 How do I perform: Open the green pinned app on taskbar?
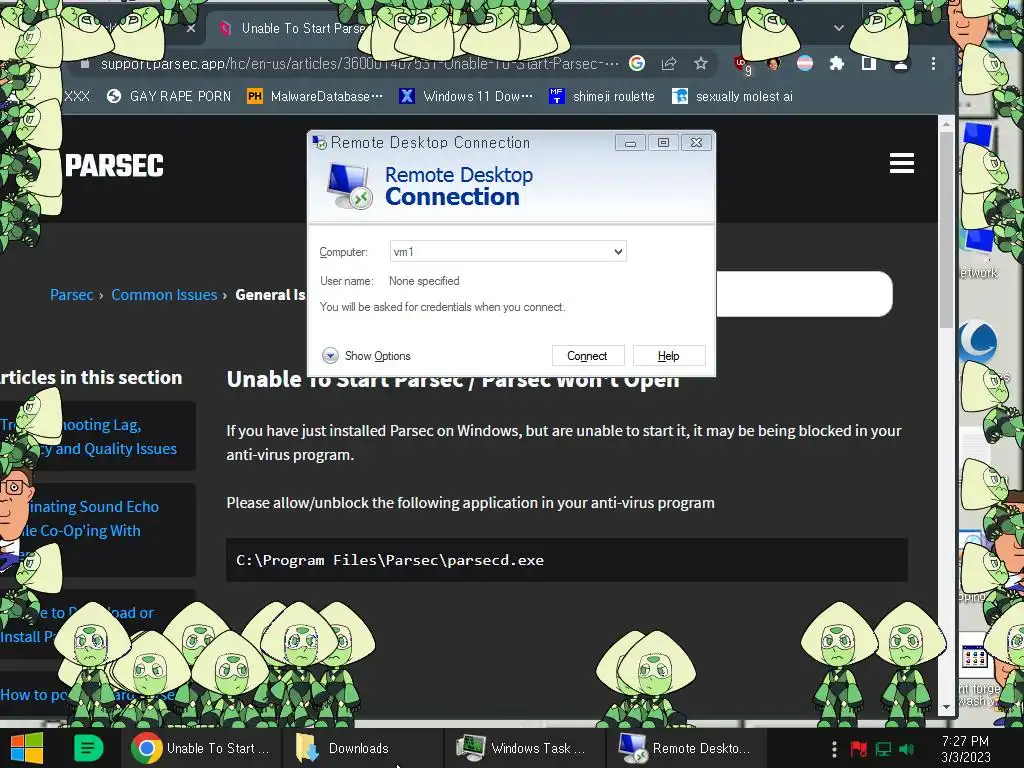[88, 748]
